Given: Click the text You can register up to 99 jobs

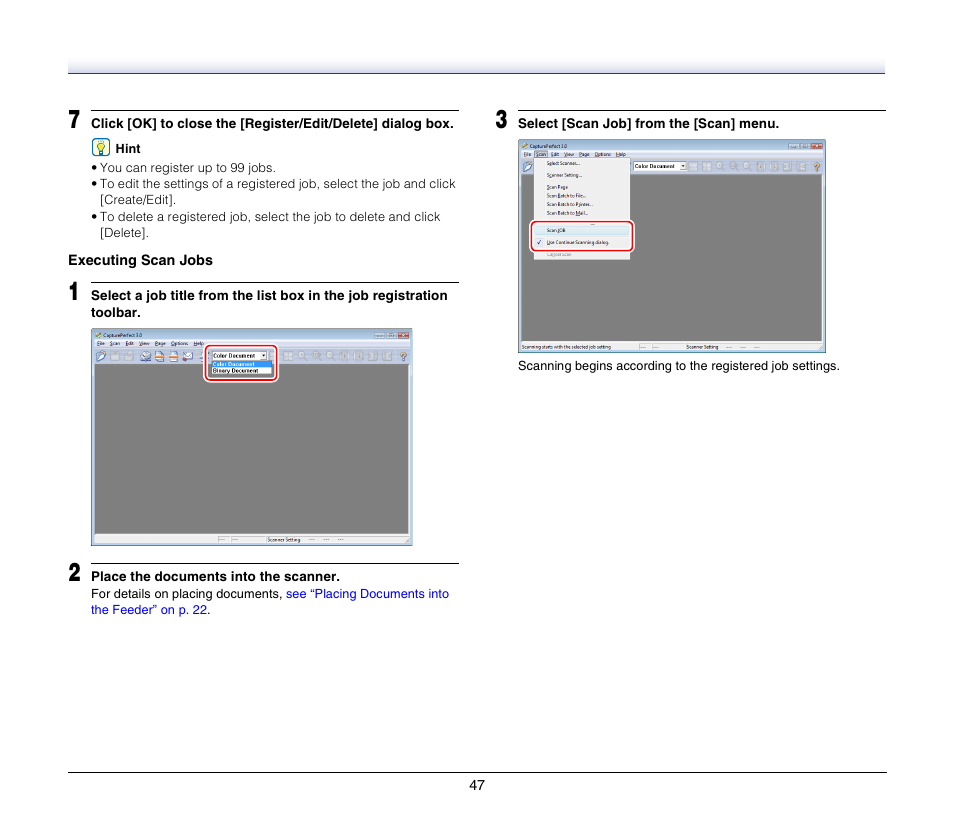Looking at the screenshot, I should pyautogui.click(x=187, y=168).
